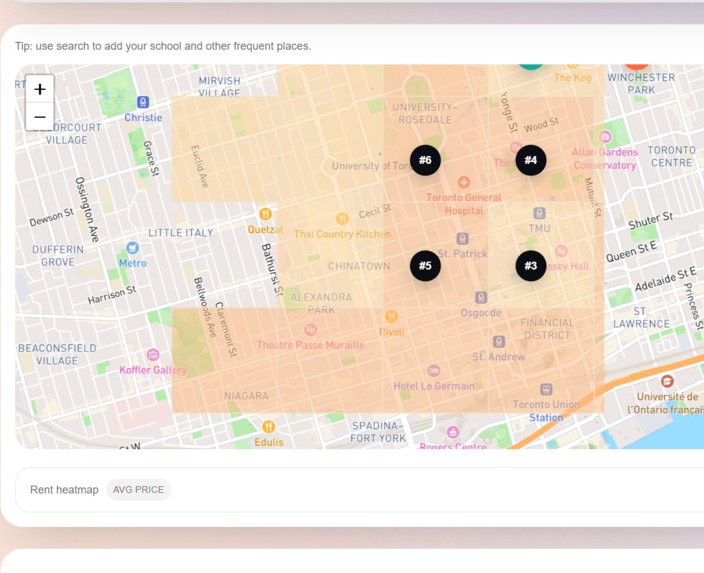
Task: Click the Hotel Le Germain icon
Action: pyautogui.click(x=433, y=370)
